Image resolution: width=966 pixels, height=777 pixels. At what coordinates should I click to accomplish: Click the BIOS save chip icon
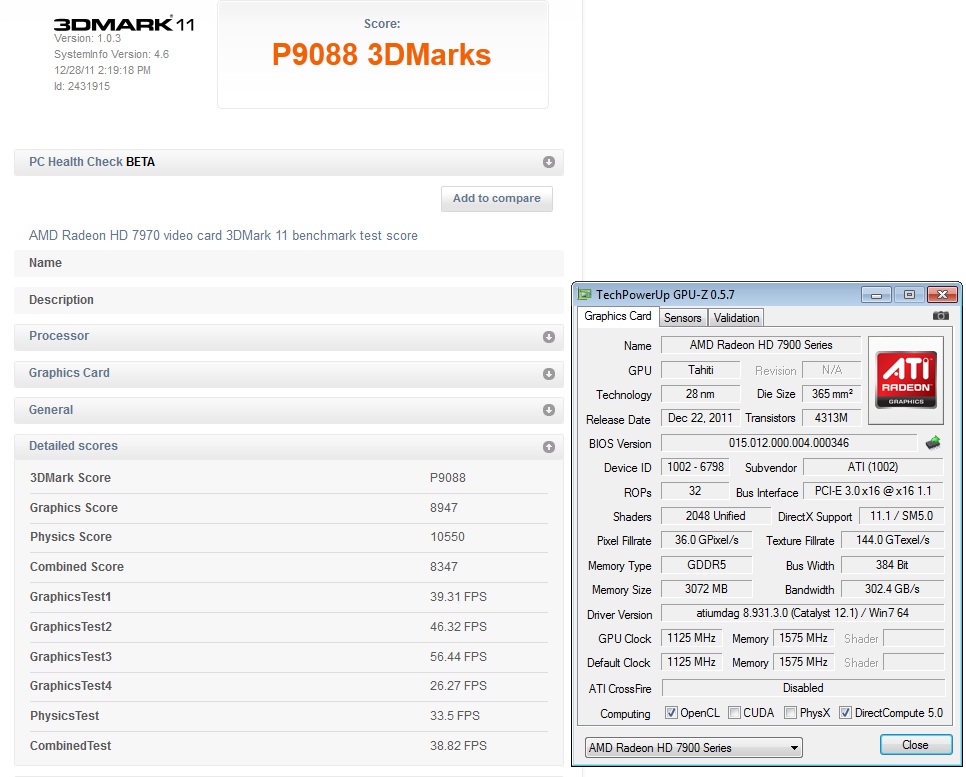click(x=933, y=442)
